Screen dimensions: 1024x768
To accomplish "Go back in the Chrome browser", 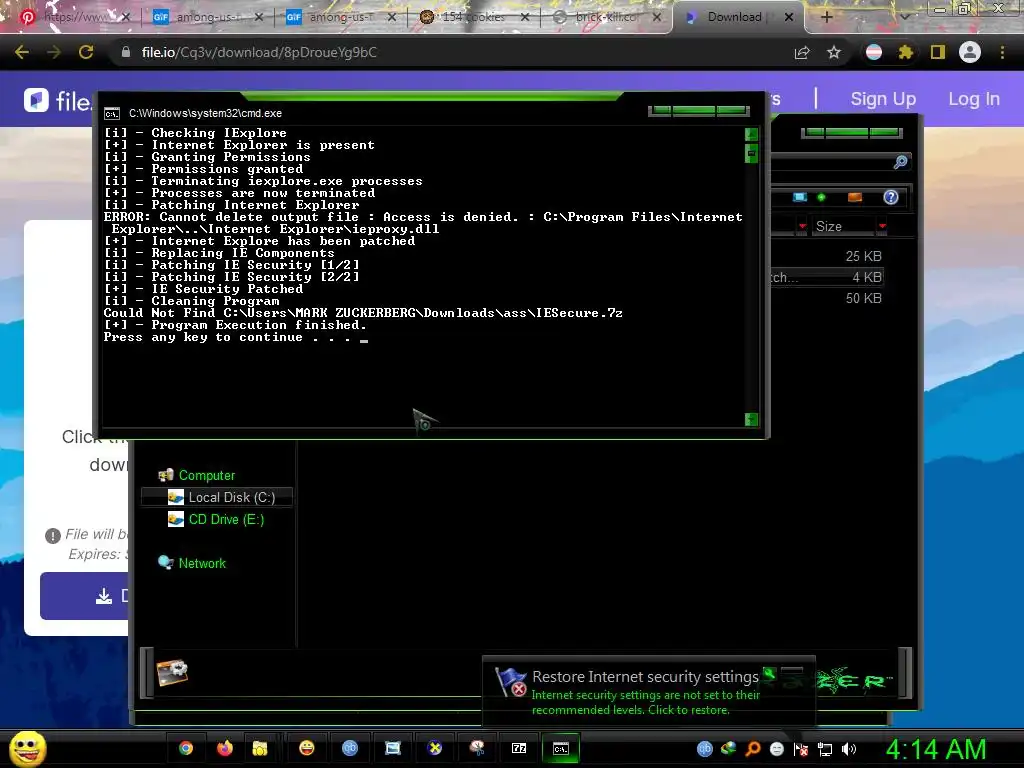I will pyautogui.click(x=22, y=52).
